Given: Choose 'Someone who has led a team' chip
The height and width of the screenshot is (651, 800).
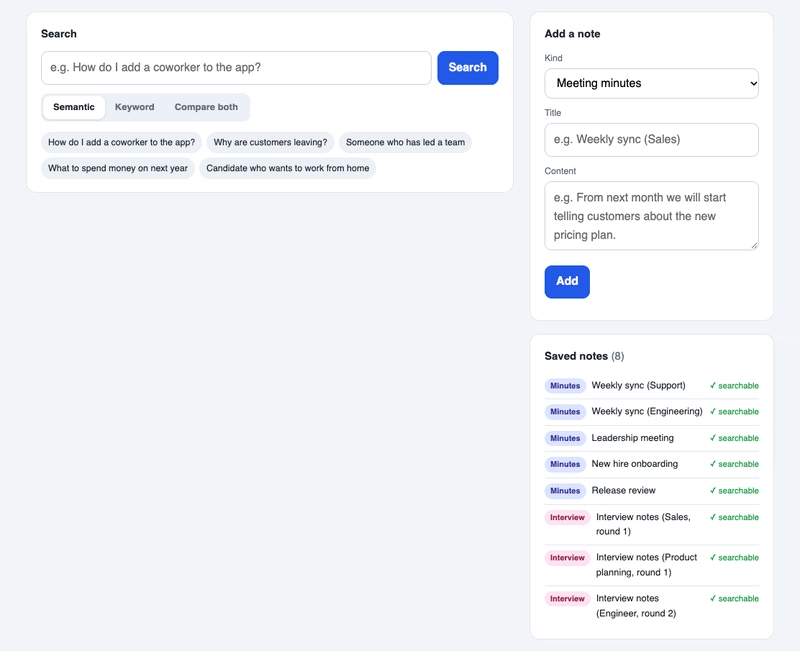Looking at the screenshot, I should click(x=405, y=142).
